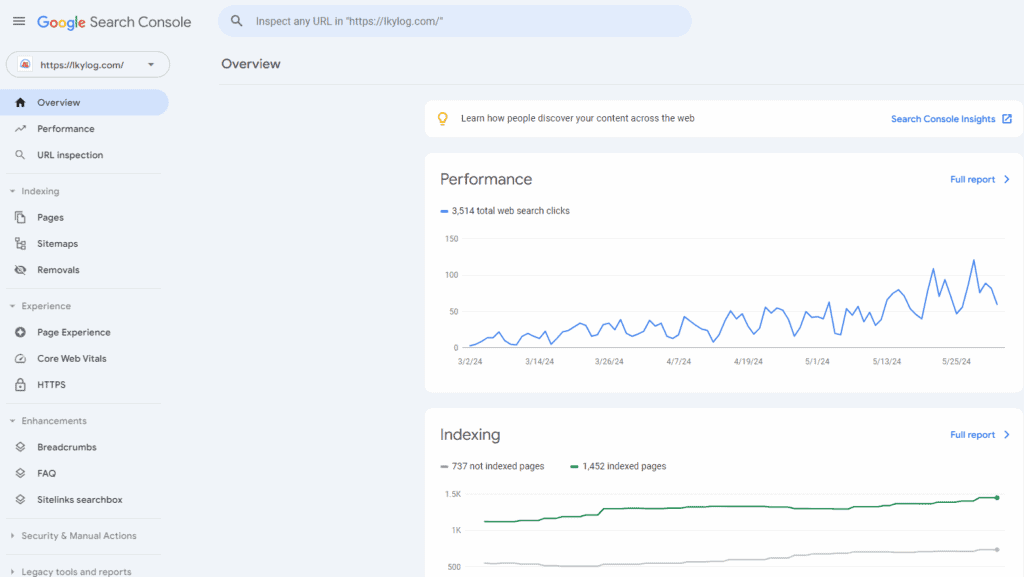This screenshot has height=577, width=1024.
Task: Click the 5/25/24 date label on the Performance chart
Action: tap(956, 362)
